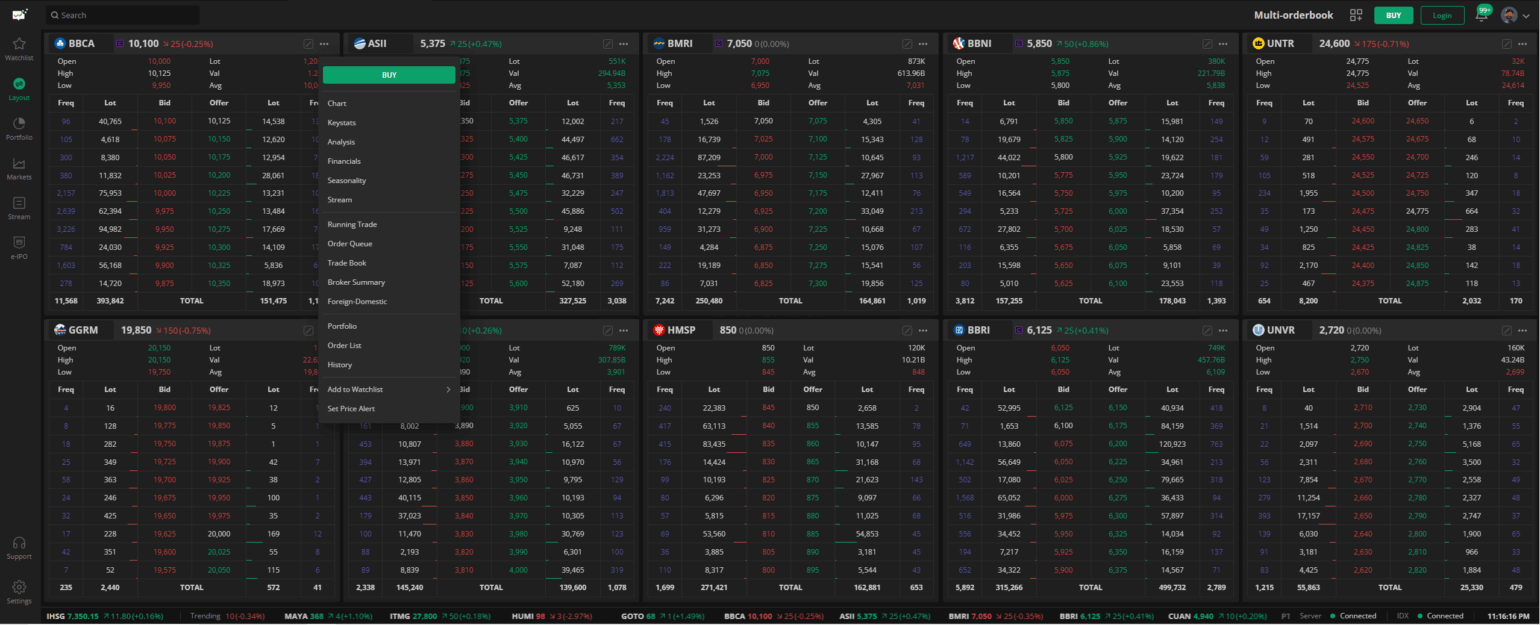
Task: Click the BUY button in the context menu
Action: (x=389, y=75)
